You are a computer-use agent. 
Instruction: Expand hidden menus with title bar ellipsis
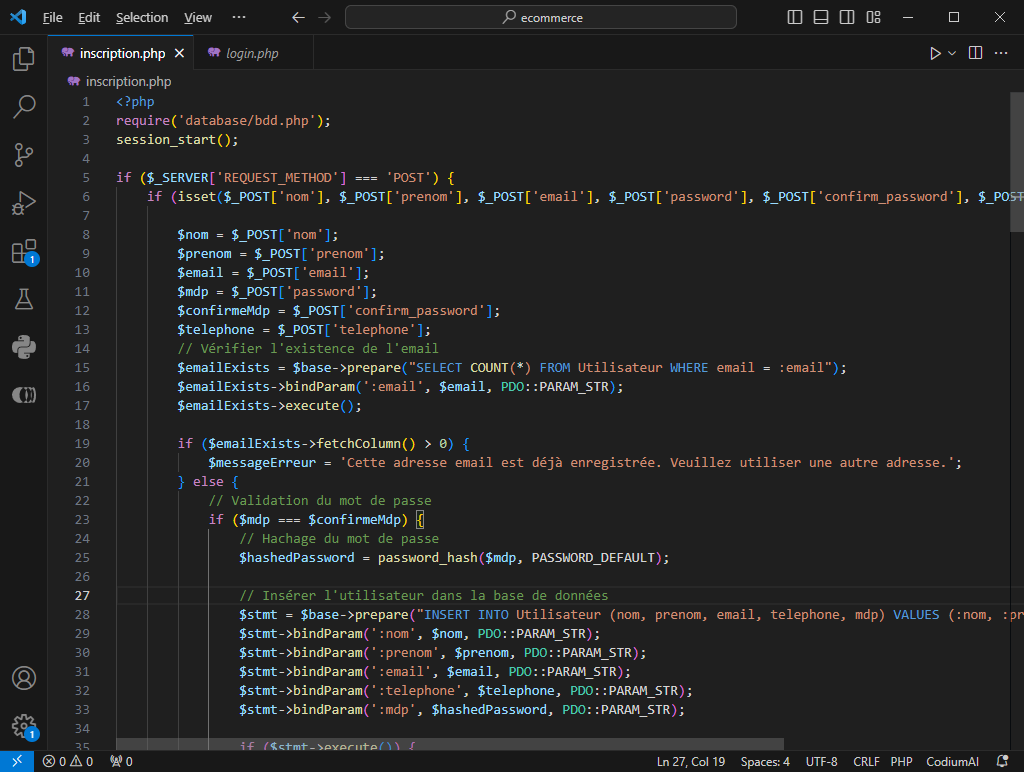pos(238,17)
